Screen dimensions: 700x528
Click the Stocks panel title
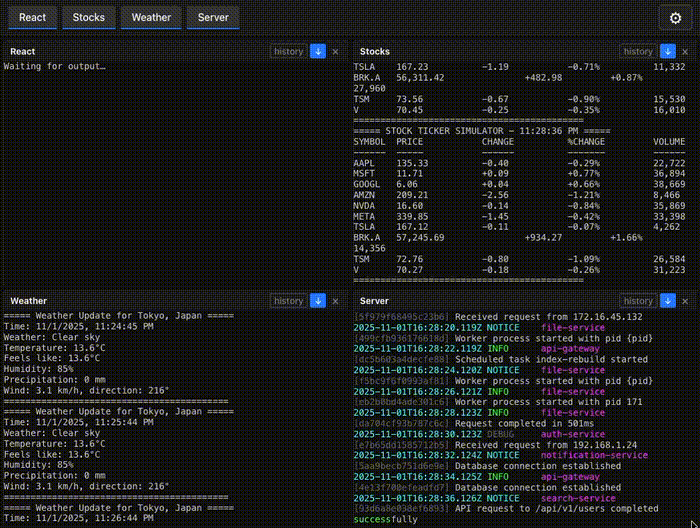375,51
